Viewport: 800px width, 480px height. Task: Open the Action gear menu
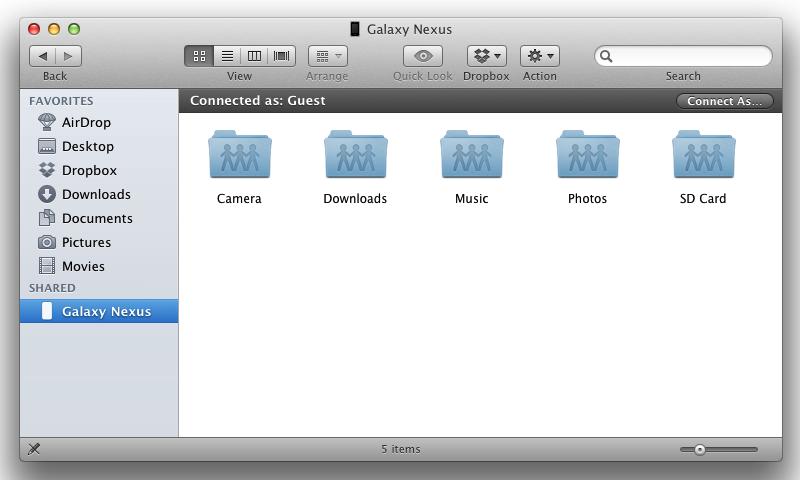(x=540, y=56)
